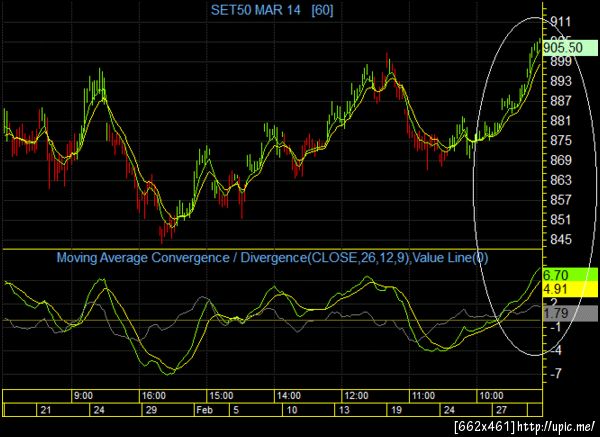Click date 24 next to date 21
Viewport: 600px width, 437px height.
99,410
